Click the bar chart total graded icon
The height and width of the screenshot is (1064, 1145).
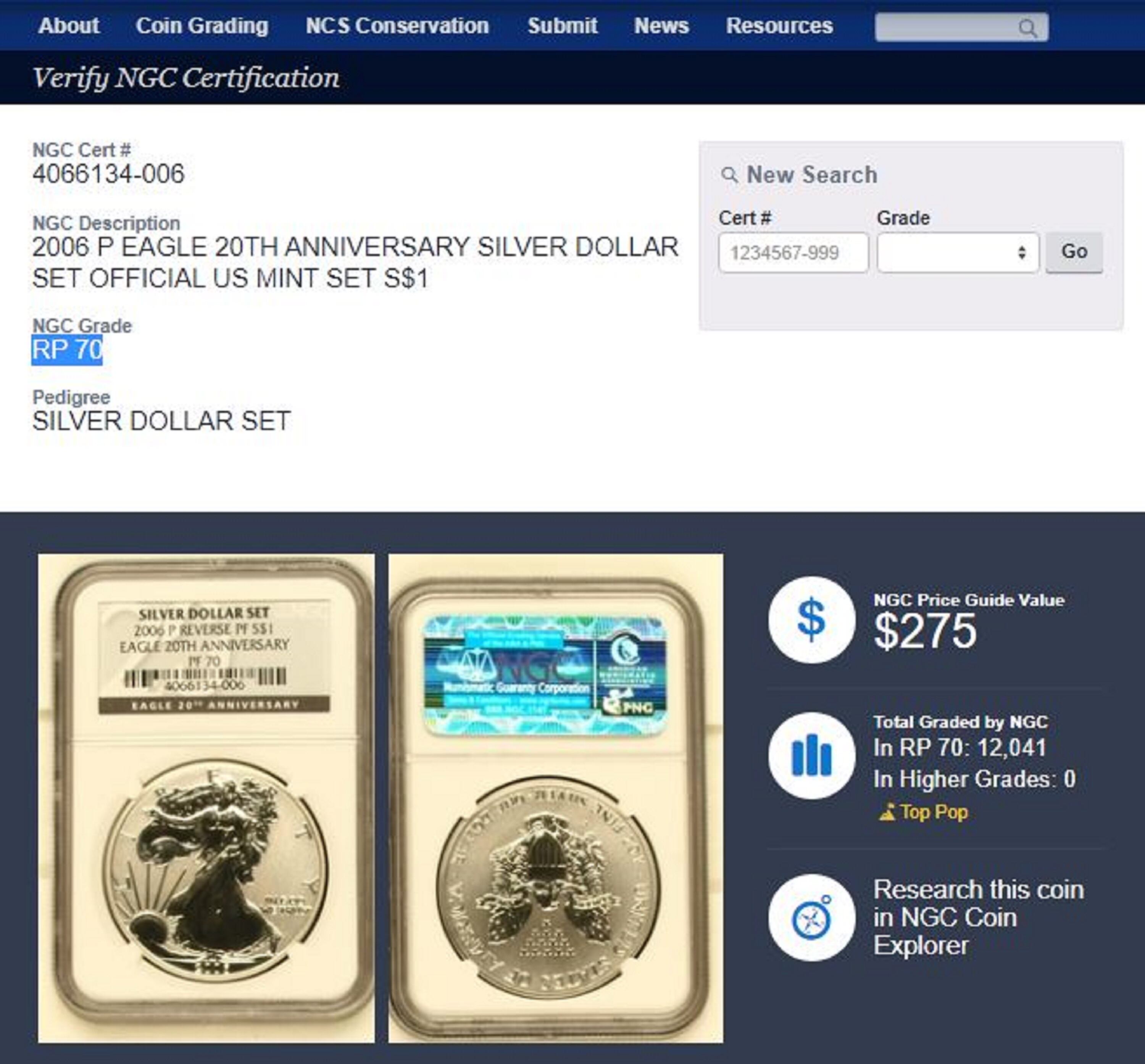811,755
